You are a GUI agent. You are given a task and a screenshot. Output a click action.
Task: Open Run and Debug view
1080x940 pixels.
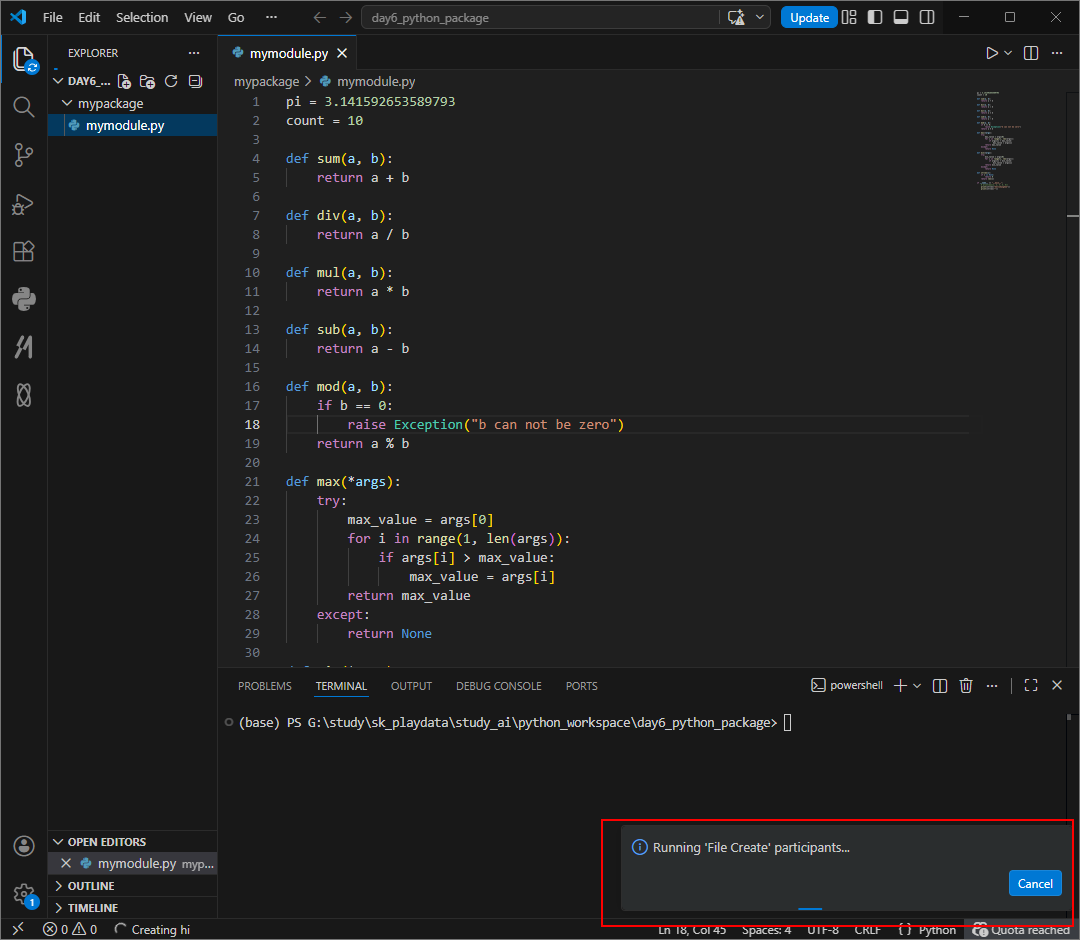[x=24, y=204]
